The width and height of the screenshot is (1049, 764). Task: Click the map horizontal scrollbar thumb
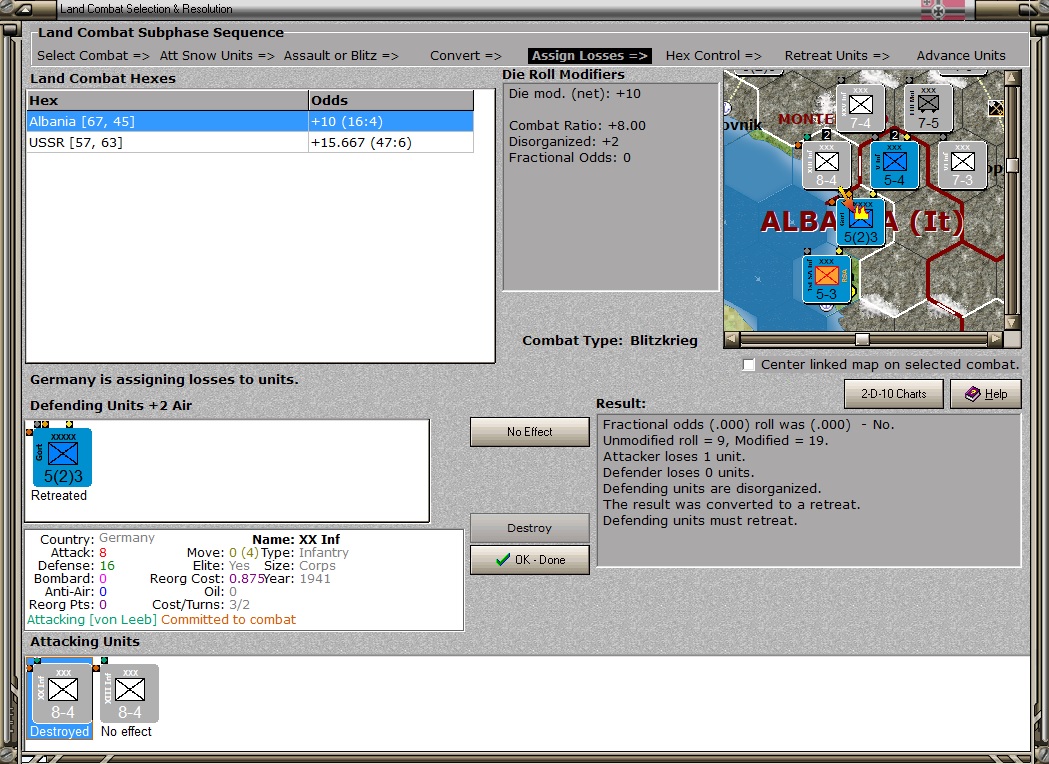point(862,339)
